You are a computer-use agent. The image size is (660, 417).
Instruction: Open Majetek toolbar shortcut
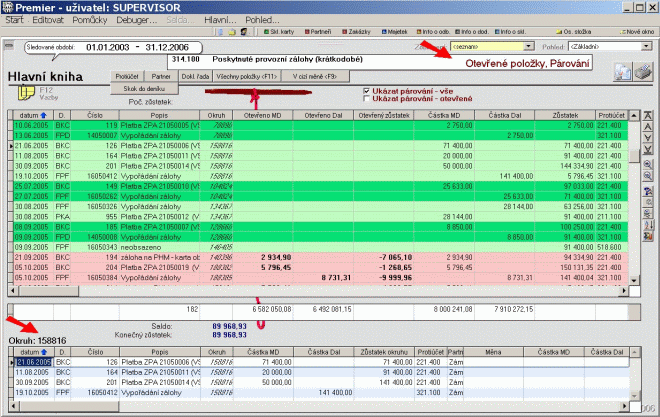pos(395,32)
